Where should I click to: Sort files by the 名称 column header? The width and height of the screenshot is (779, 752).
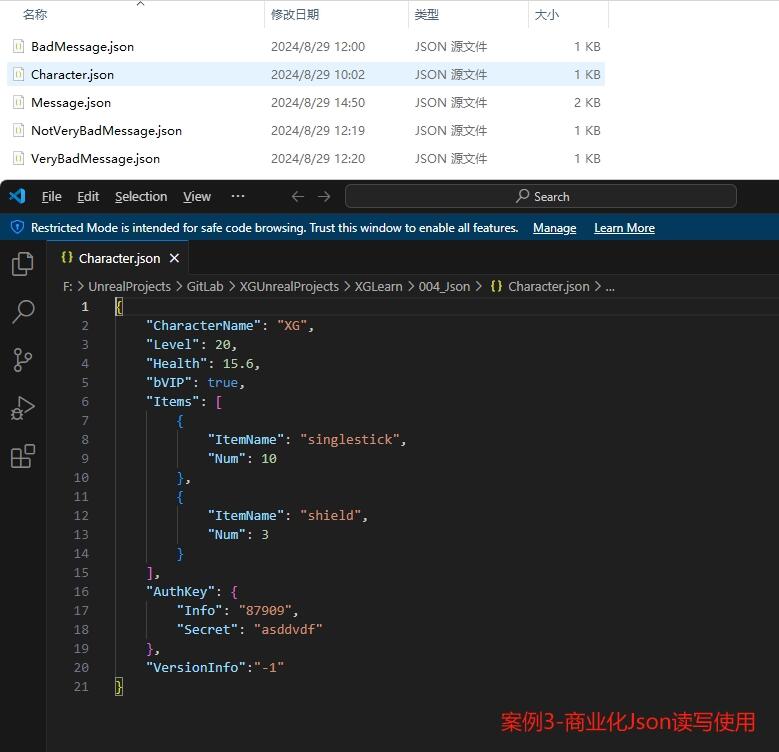click(35, 15)
